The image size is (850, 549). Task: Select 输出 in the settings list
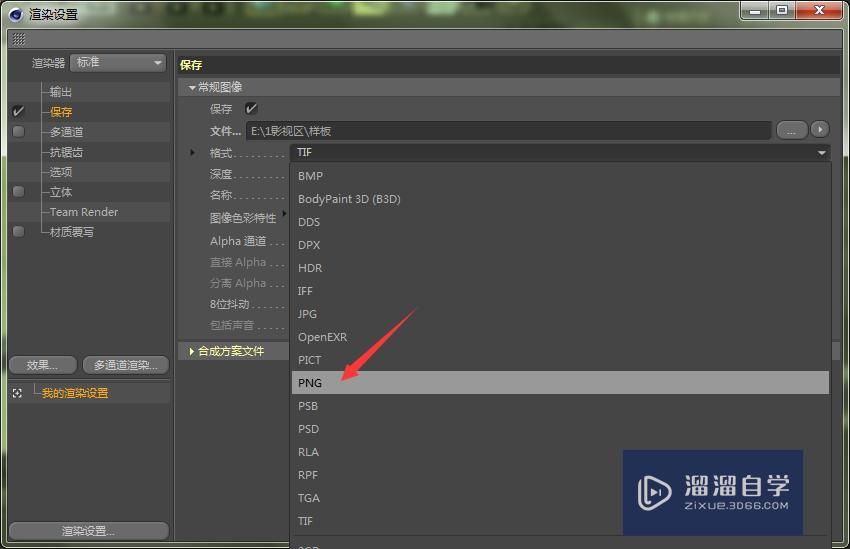click(x=61, y=92)
